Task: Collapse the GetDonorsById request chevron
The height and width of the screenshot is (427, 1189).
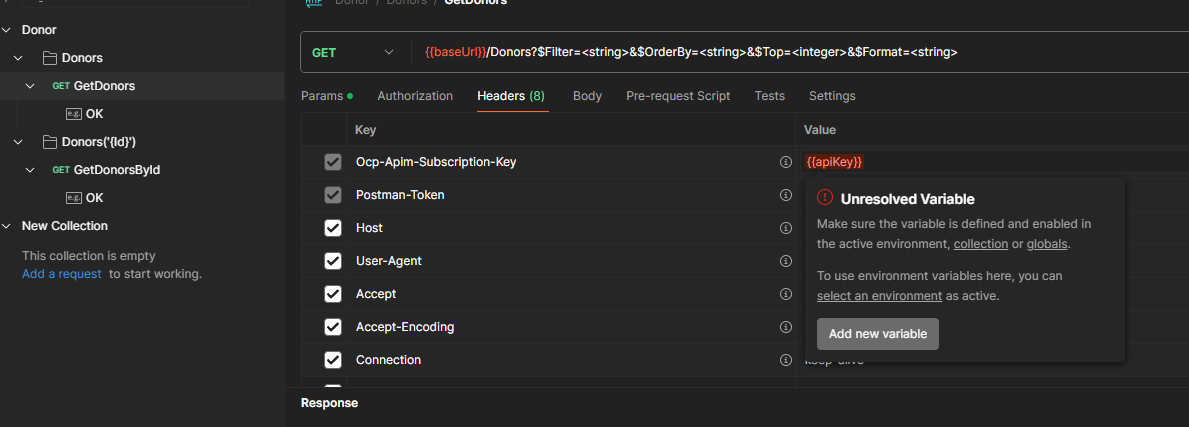Action: pos(30,170)
